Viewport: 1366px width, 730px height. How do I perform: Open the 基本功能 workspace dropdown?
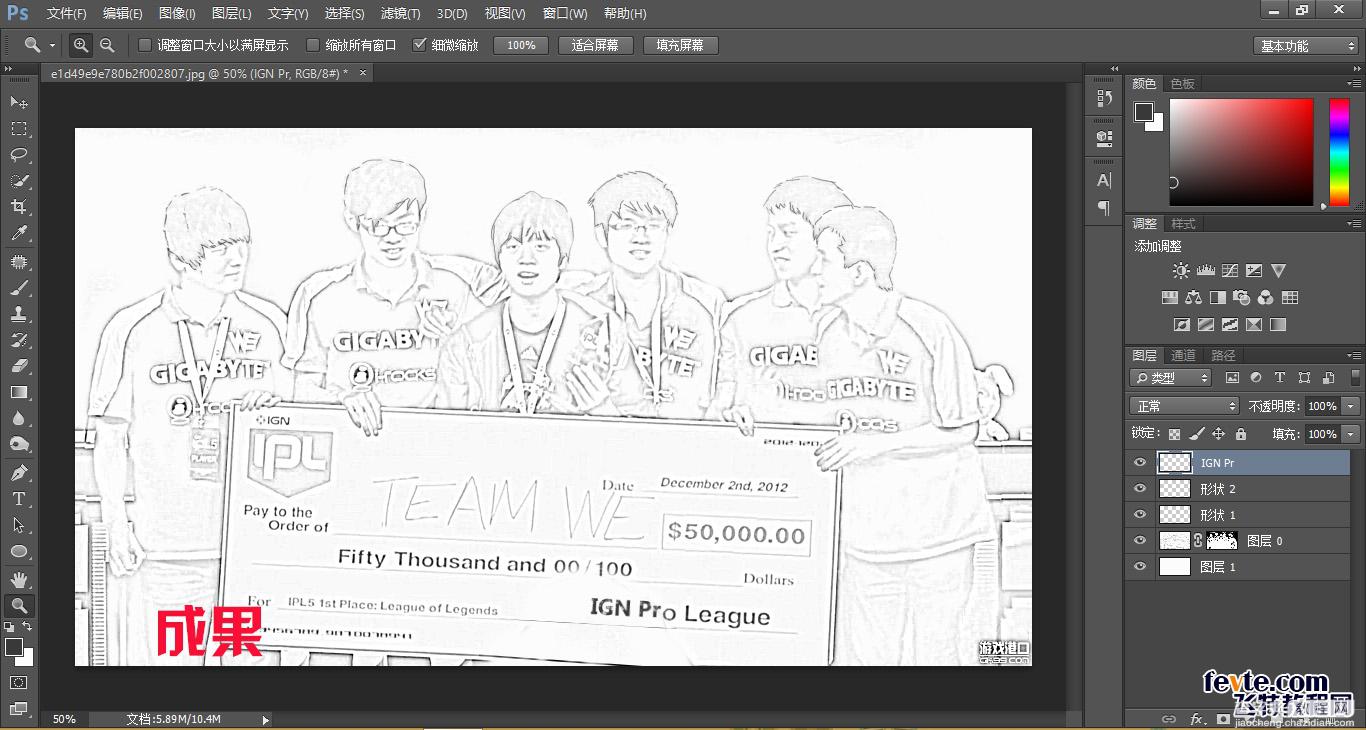[x=1305, y=46]
